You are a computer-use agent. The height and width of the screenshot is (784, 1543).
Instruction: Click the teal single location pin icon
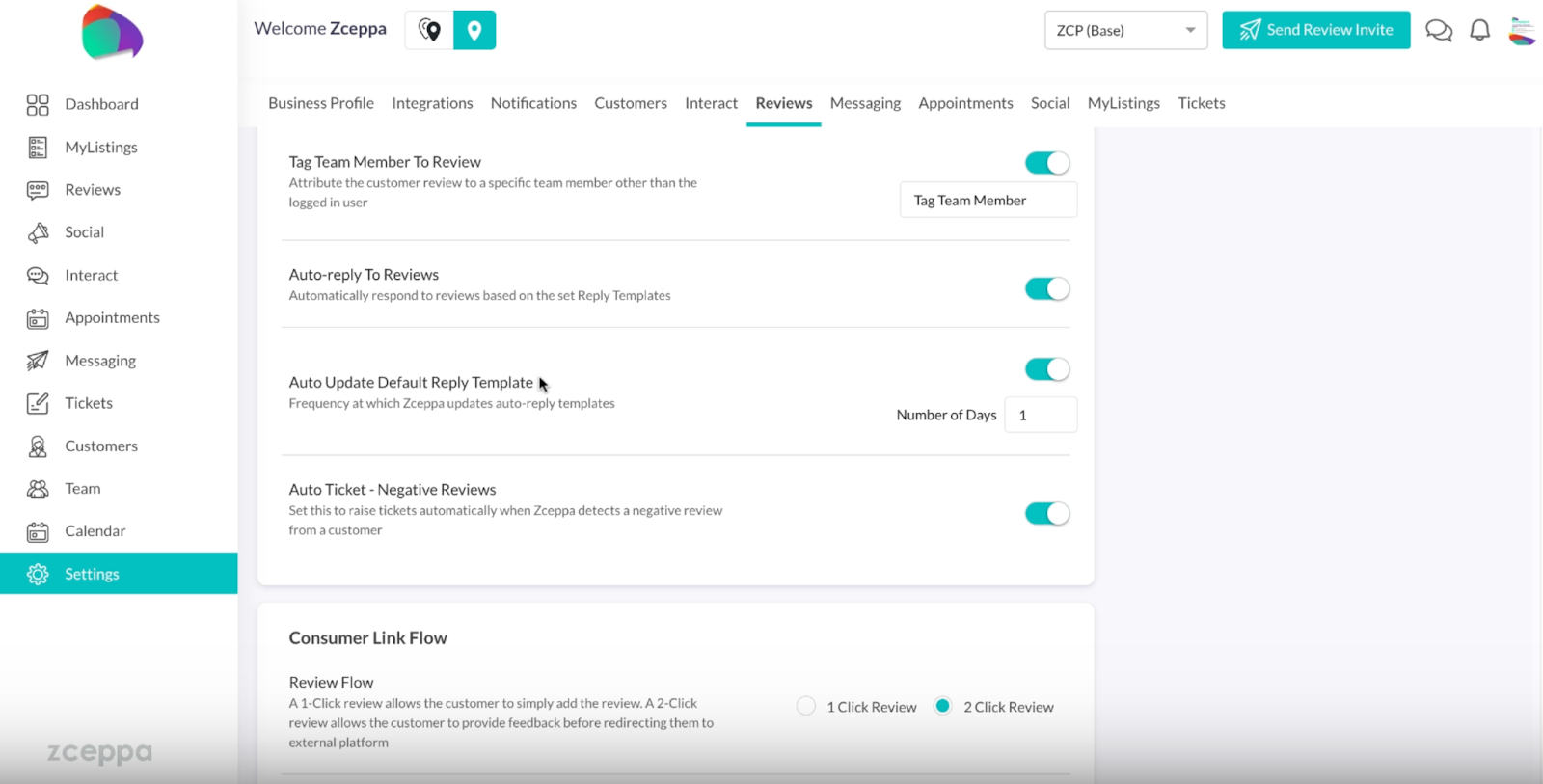coord(474,30)
